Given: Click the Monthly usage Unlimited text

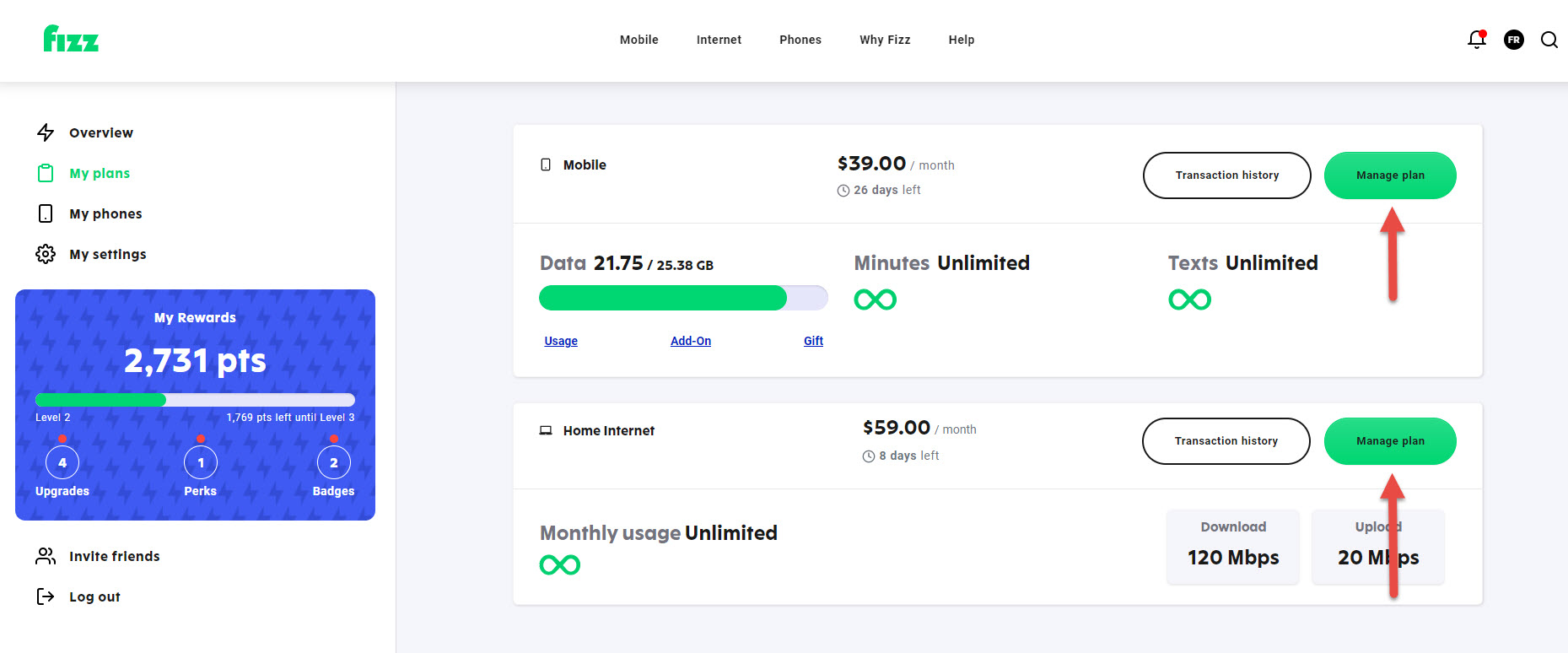Looking at the screenshot, I should pyautogui.click(x=659, y=533).
